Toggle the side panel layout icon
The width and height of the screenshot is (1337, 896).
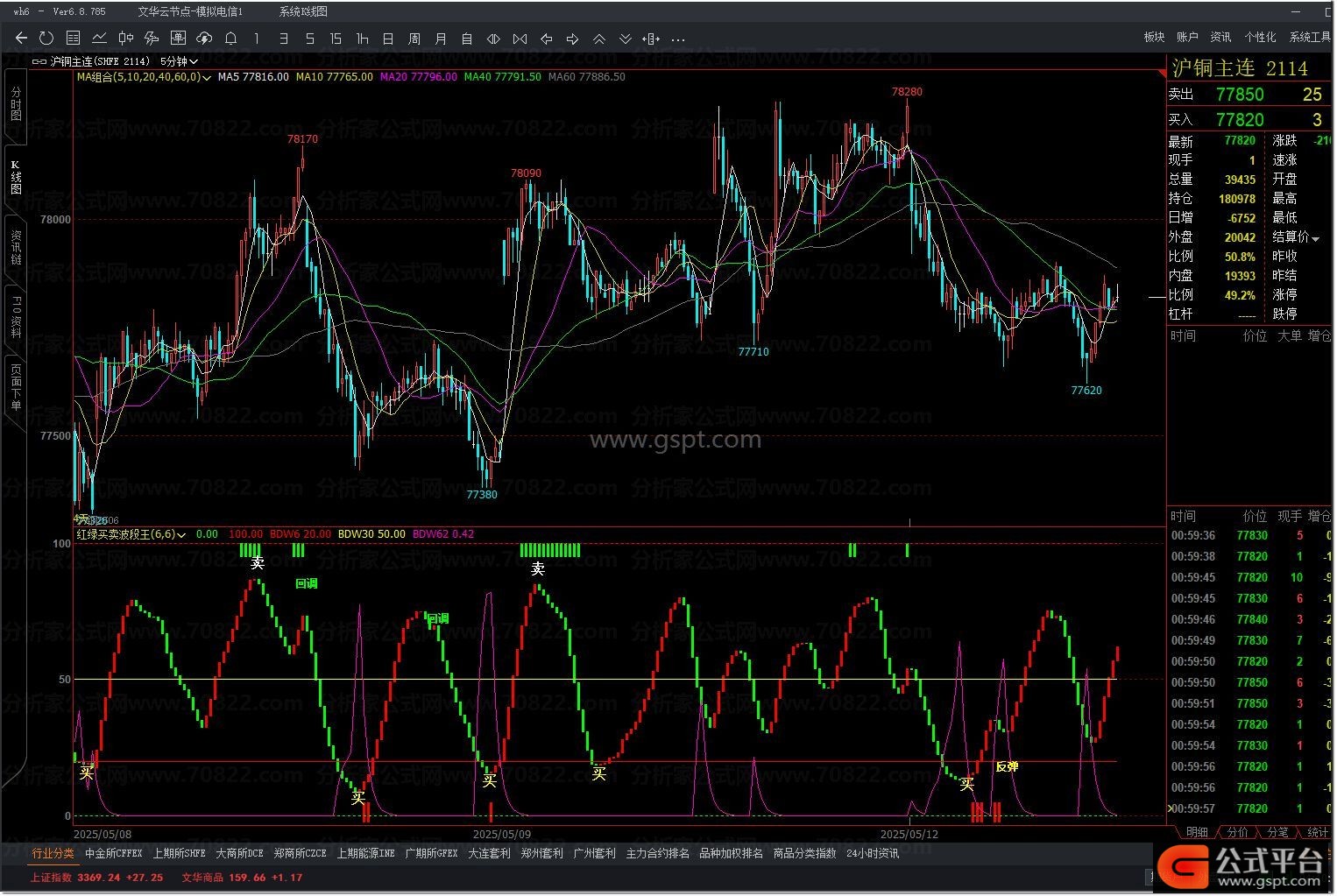click(651, 39)
